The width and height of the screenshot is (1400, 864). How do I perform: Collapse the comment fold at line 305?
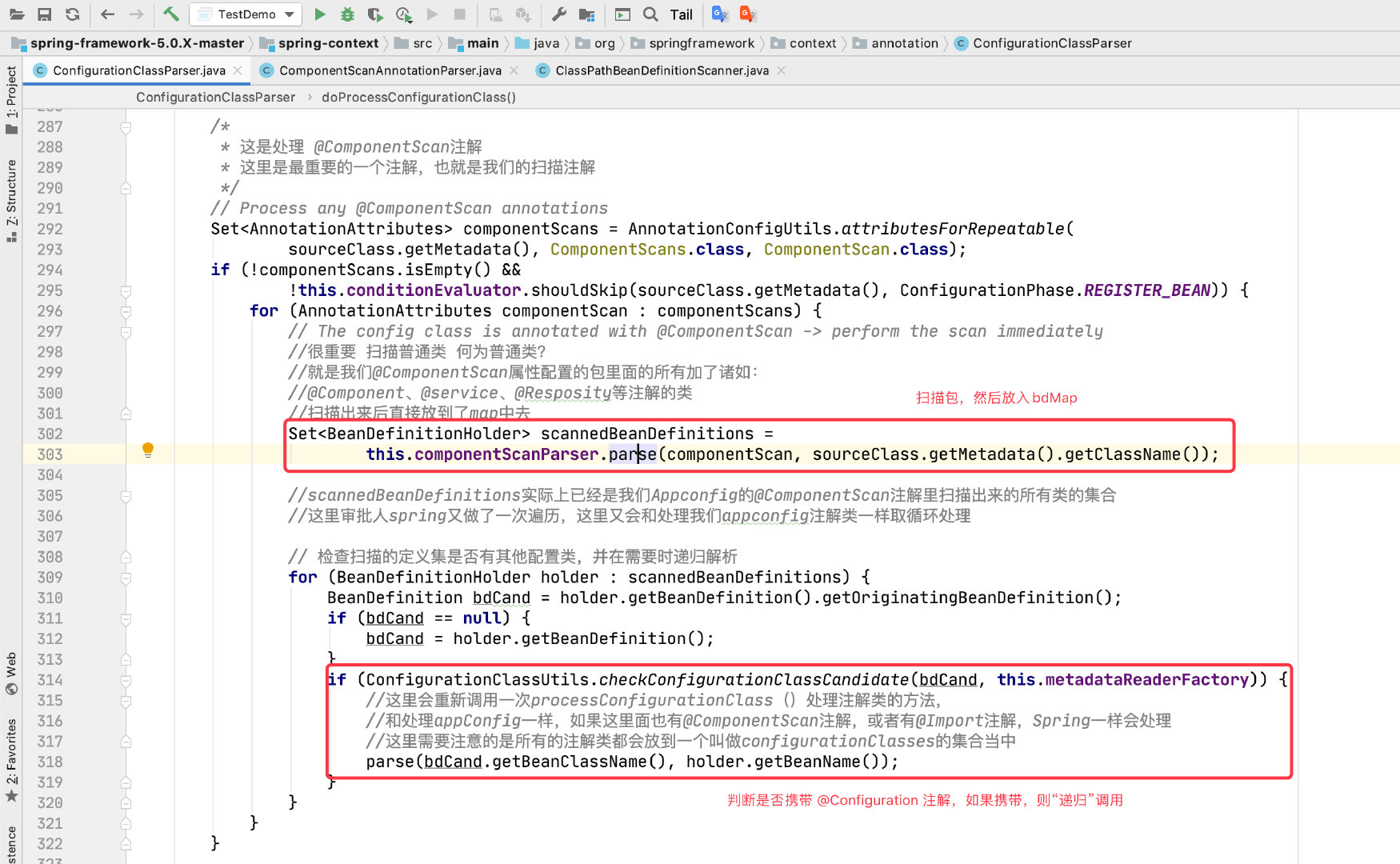(126, 496)
